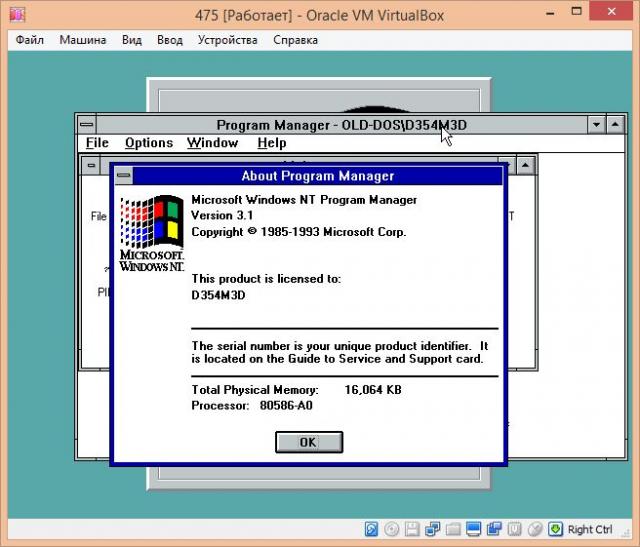Click the OK button in About dialog

click(x=309, y=442)
